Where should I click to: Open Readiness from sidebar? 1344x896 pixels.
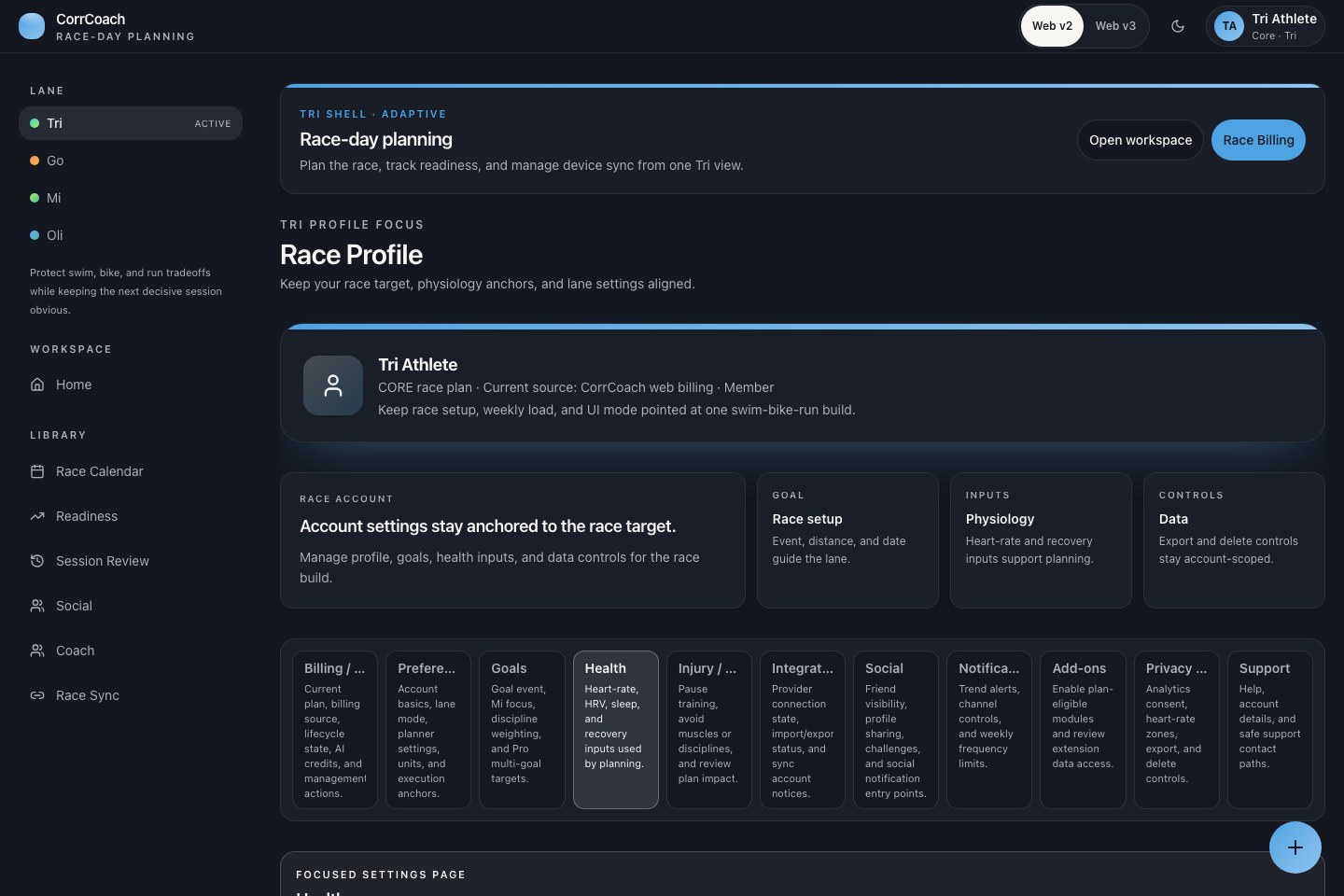[131, 516]
